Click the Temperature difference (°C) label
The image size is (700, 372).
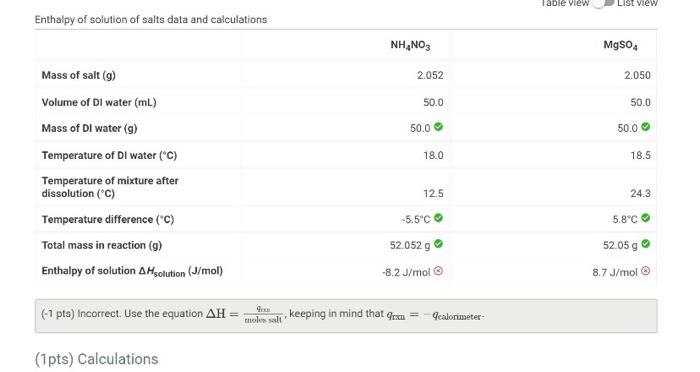tap(108, 219)
